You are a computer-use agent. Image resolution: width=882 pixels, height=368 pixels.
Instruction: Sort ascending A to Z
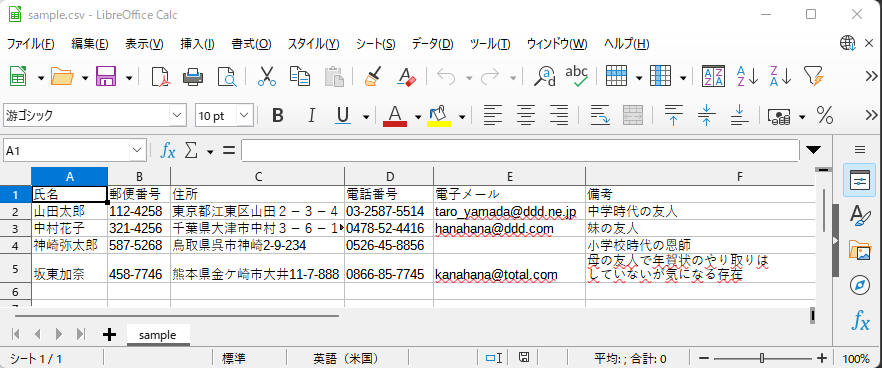[748, 76]
